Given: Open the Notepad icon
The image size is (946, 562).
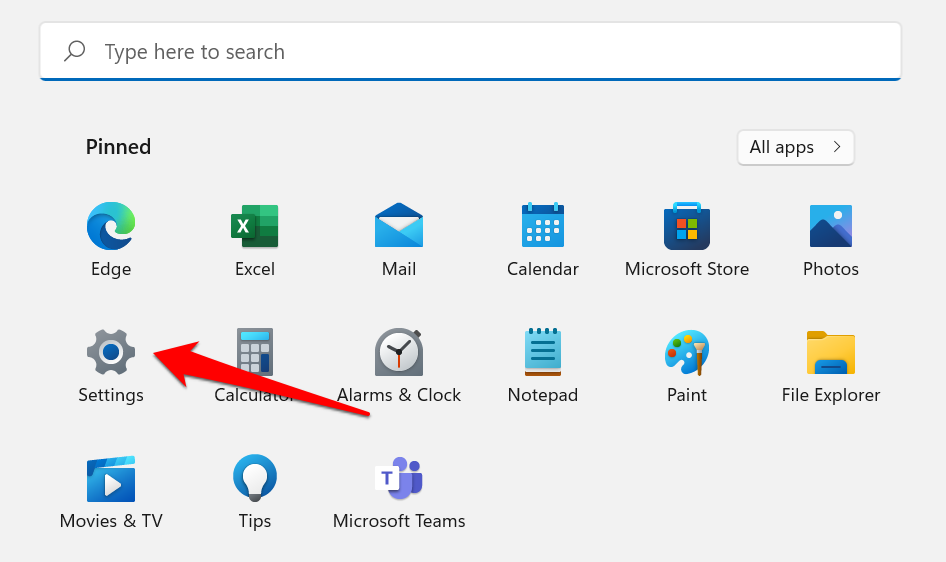Looking at the screenshot, I should pyautogui.click(x=543, y=353).
